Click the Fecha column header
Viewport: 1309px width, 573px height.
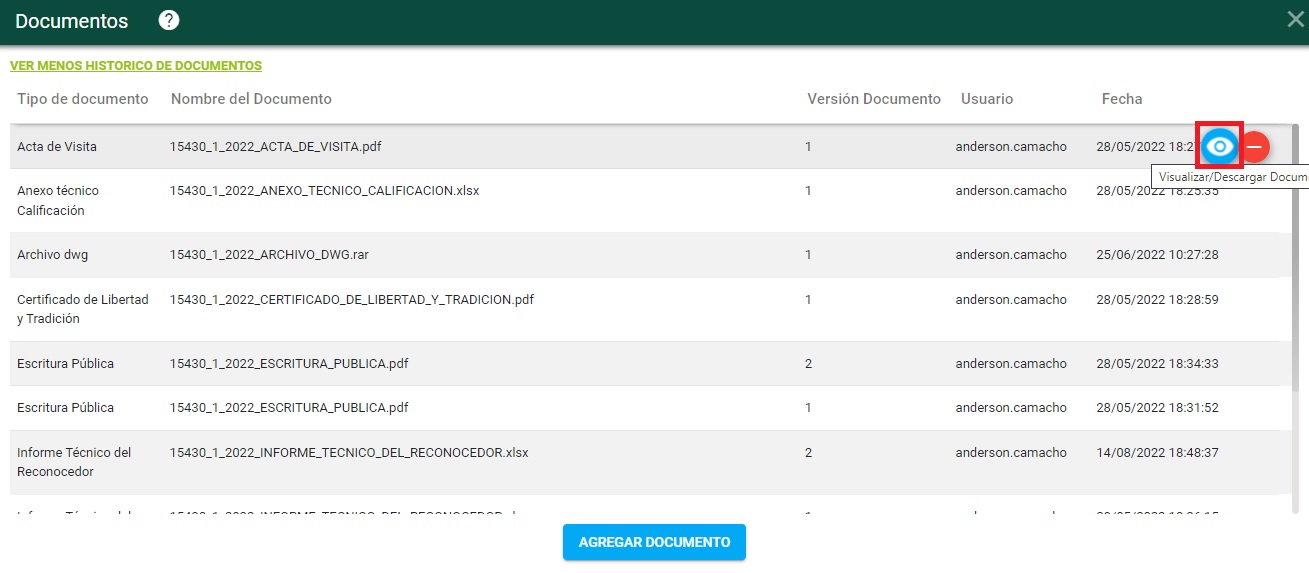tap(1122, 99)
